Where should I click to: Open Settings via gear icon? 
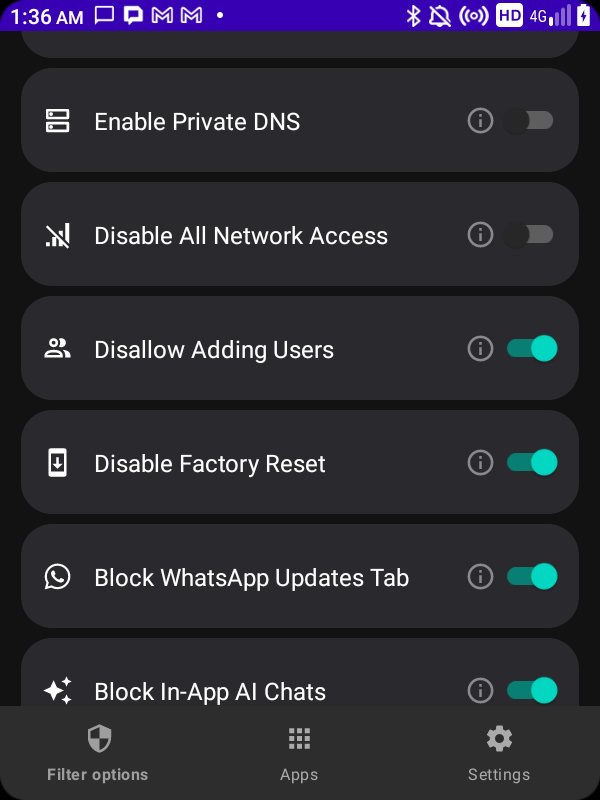[x=499, y=738]
